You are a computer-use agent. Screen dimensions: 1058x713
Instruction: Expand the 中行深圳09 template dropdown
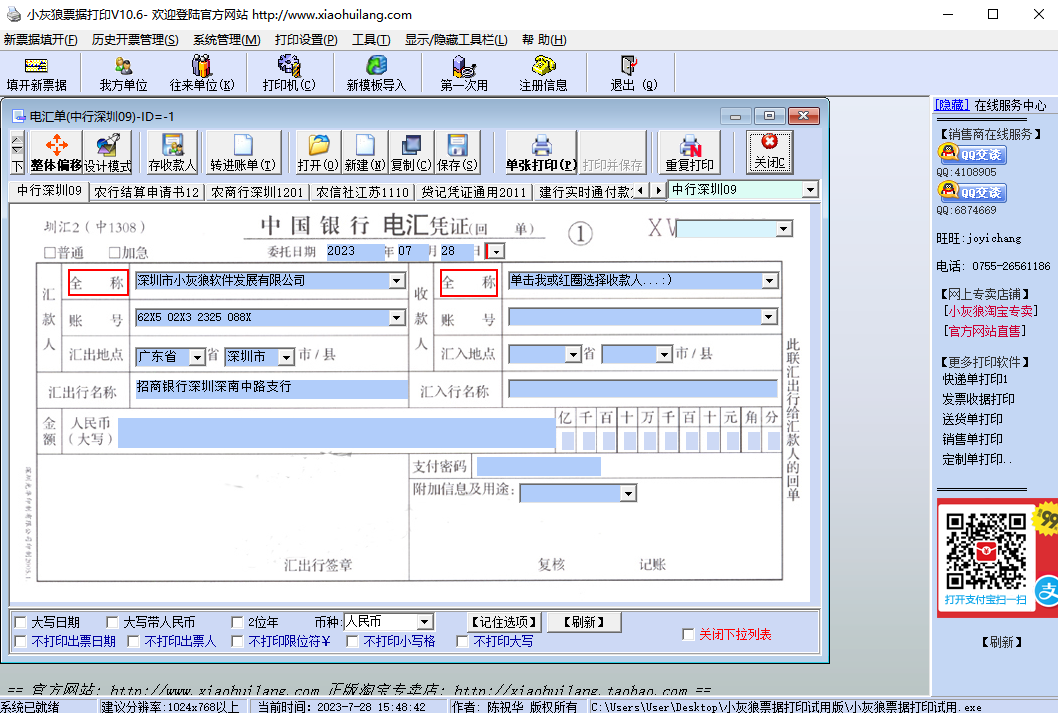point(810,190)
